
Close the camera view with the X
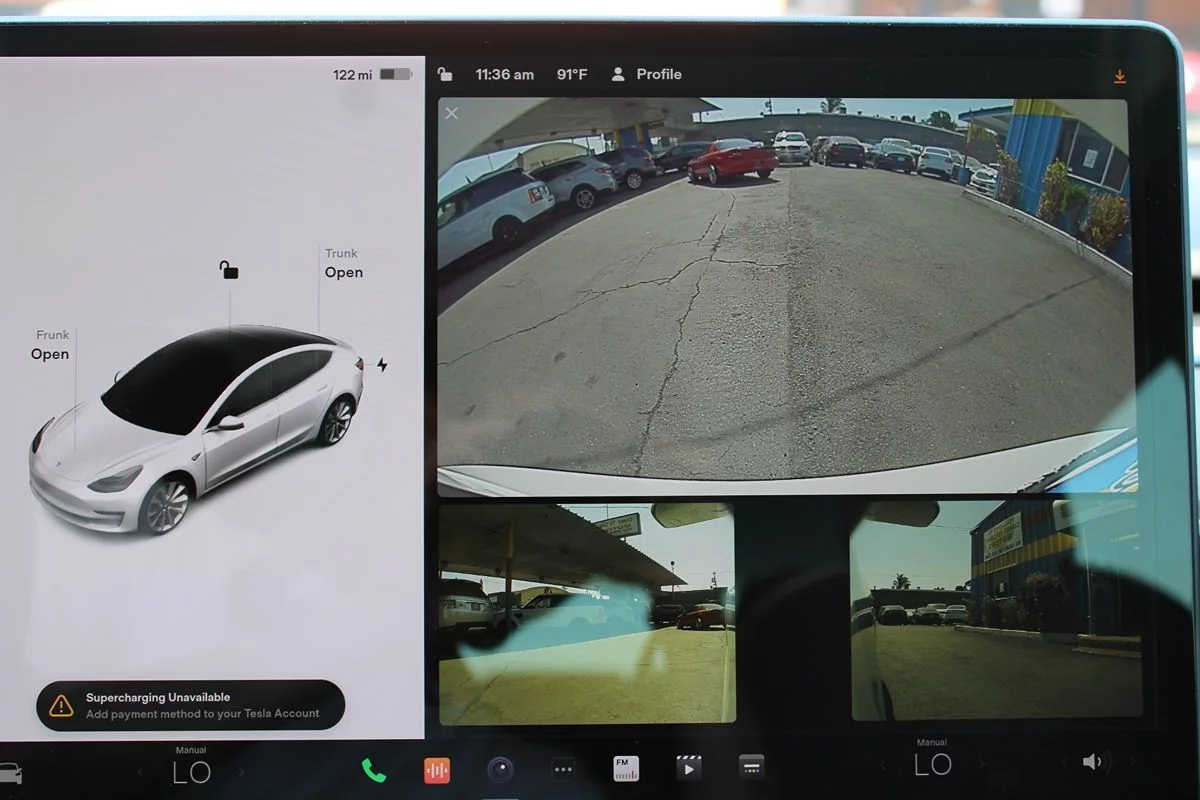(452, 113)
